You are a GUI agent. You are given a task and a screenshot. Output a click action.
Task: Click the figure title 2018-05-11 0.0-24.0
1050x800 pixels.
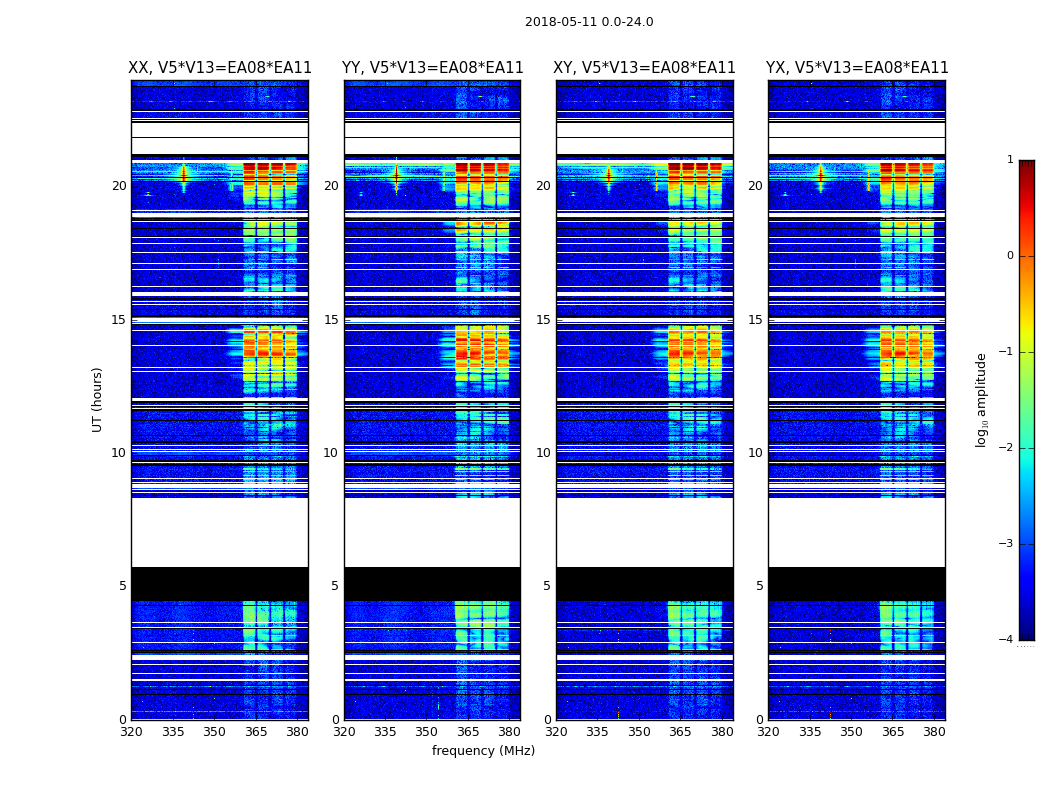point(589,22)
